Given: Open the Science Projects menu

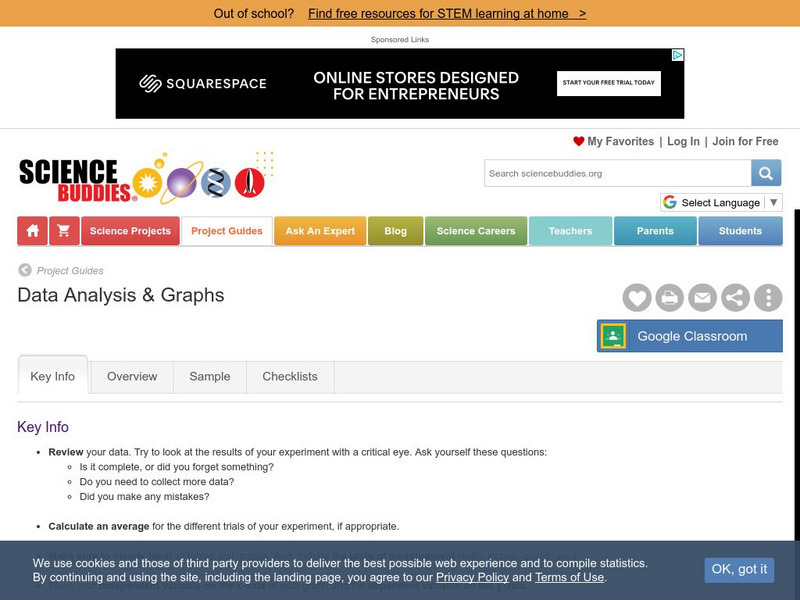Looking at the screenshot, I should (x=130, y=231).
